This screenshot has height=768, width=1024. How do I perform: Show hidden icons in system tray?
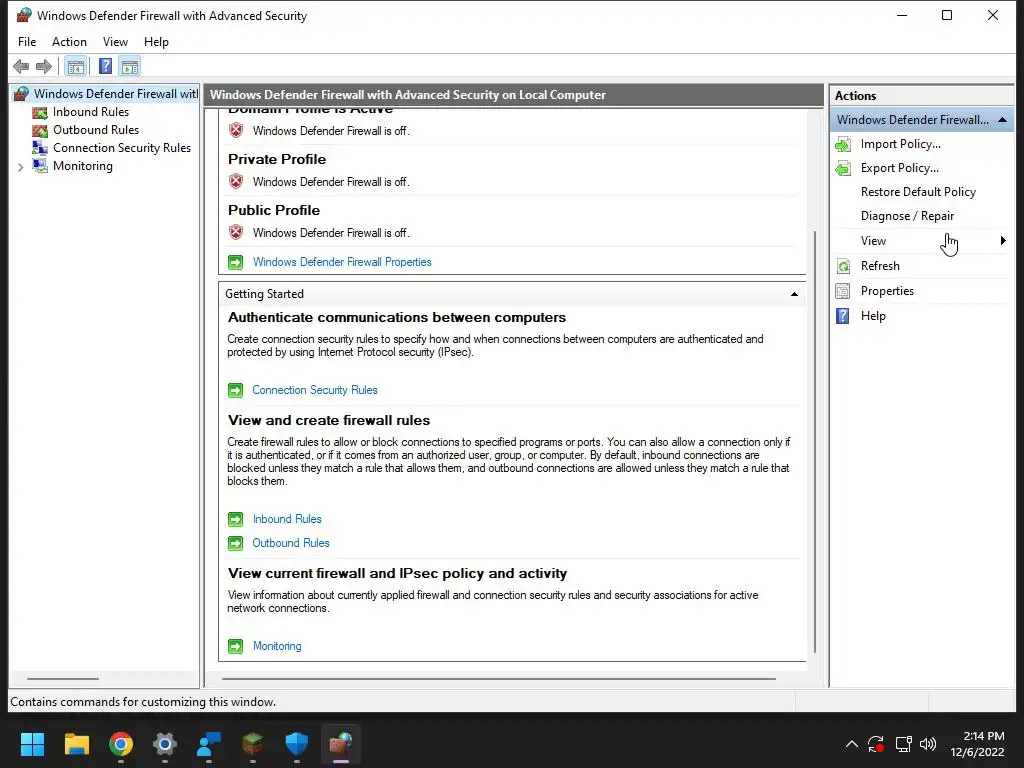852,744
